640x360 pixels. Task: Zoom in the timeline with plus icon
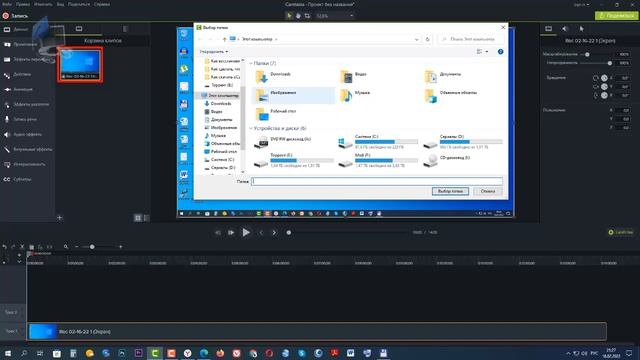120,247
